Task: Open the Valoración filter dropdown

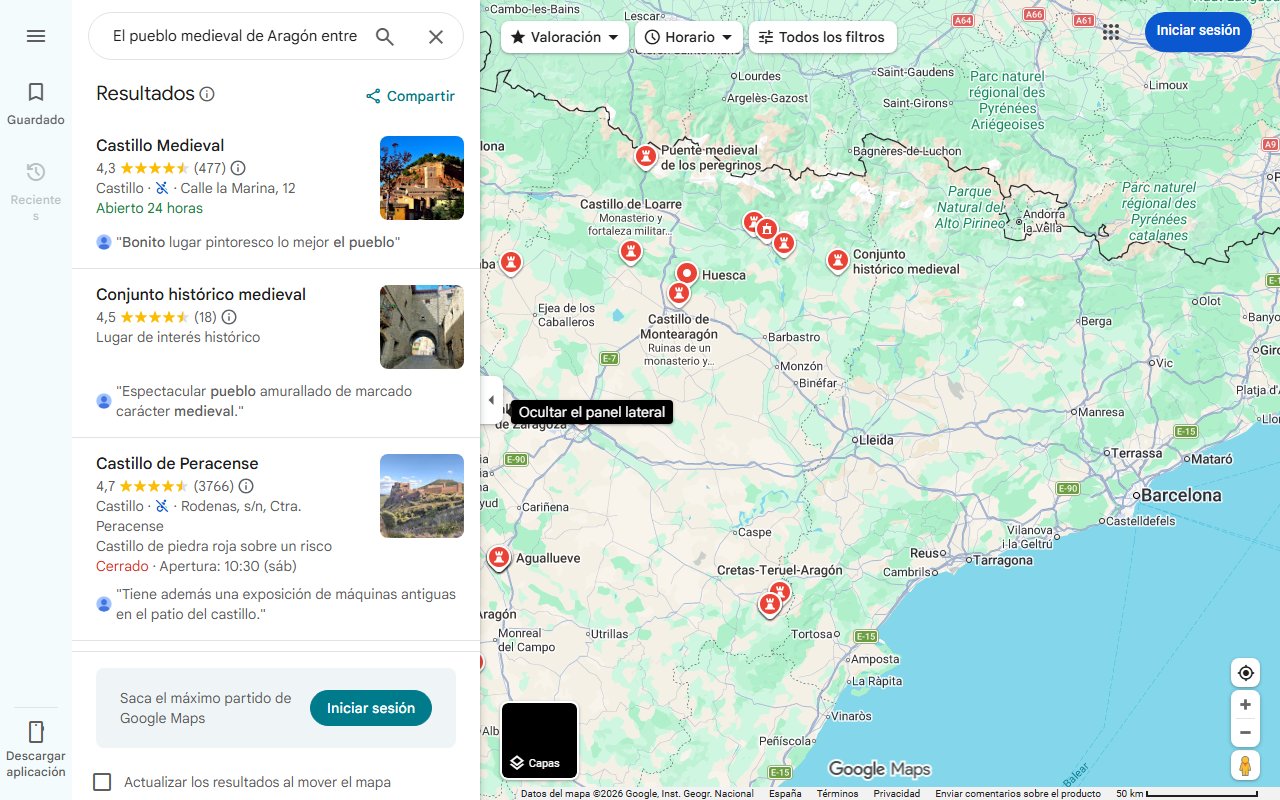Action: (x=564, y=36)
